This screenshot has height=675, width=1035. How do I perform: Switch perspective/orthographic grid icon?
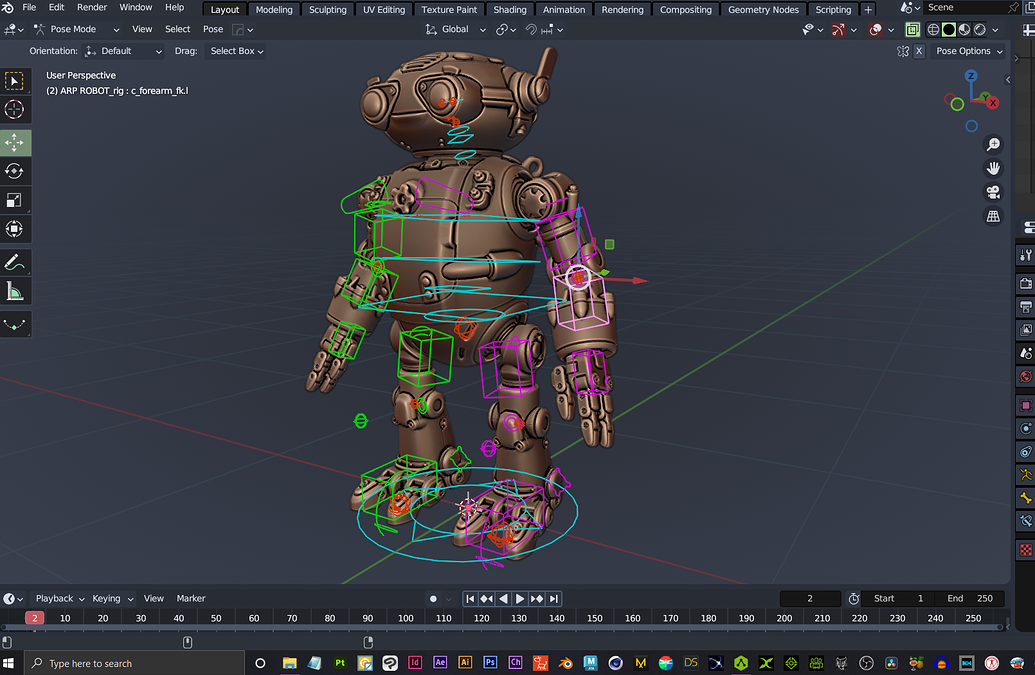pos(993,216)
